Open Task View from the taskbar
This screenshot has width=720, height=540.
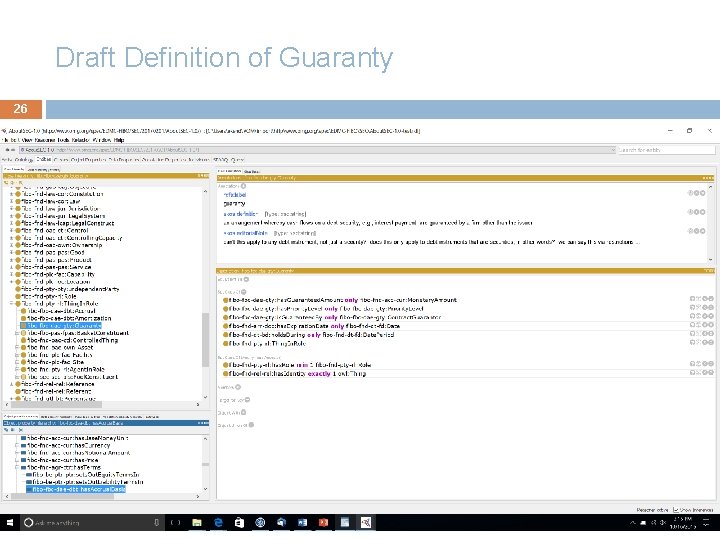click(175, 523)
